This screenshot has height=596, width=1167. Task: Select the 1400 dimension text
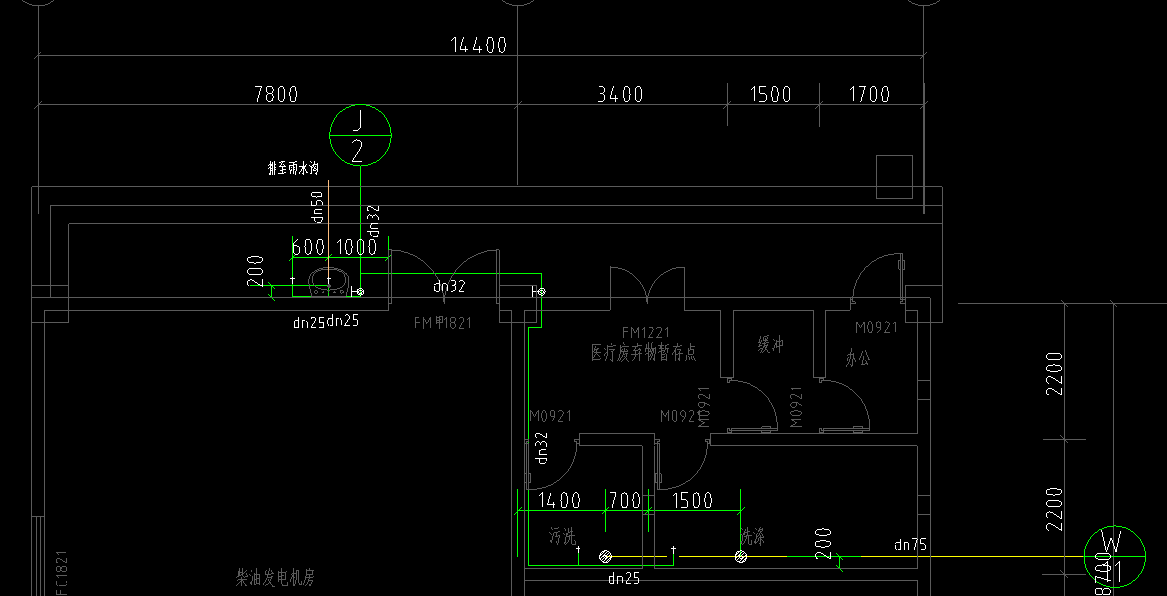[x=558, y=501]
